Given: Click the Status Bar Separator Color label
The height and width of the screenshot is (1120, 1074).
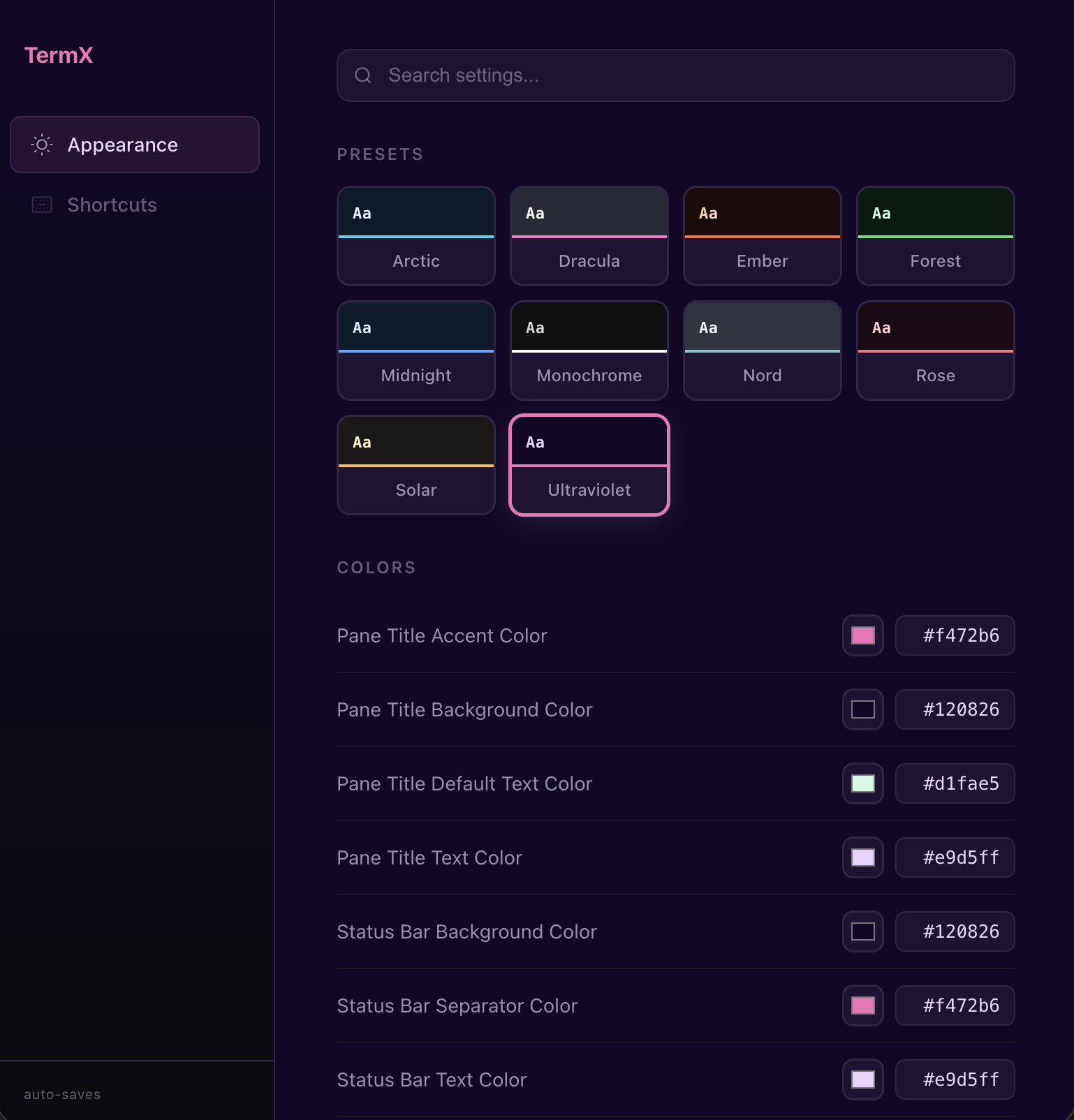Looking at the screenshot, I should tap(457, 1005).
